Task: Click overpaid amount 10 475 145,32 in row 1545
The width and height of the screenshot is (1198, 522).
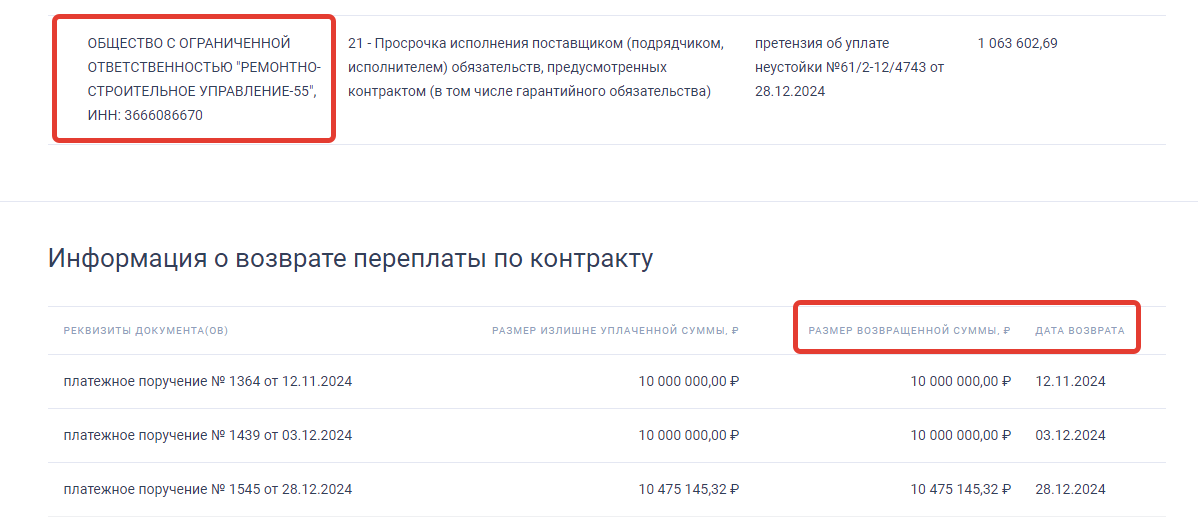Action: [688, 490]
